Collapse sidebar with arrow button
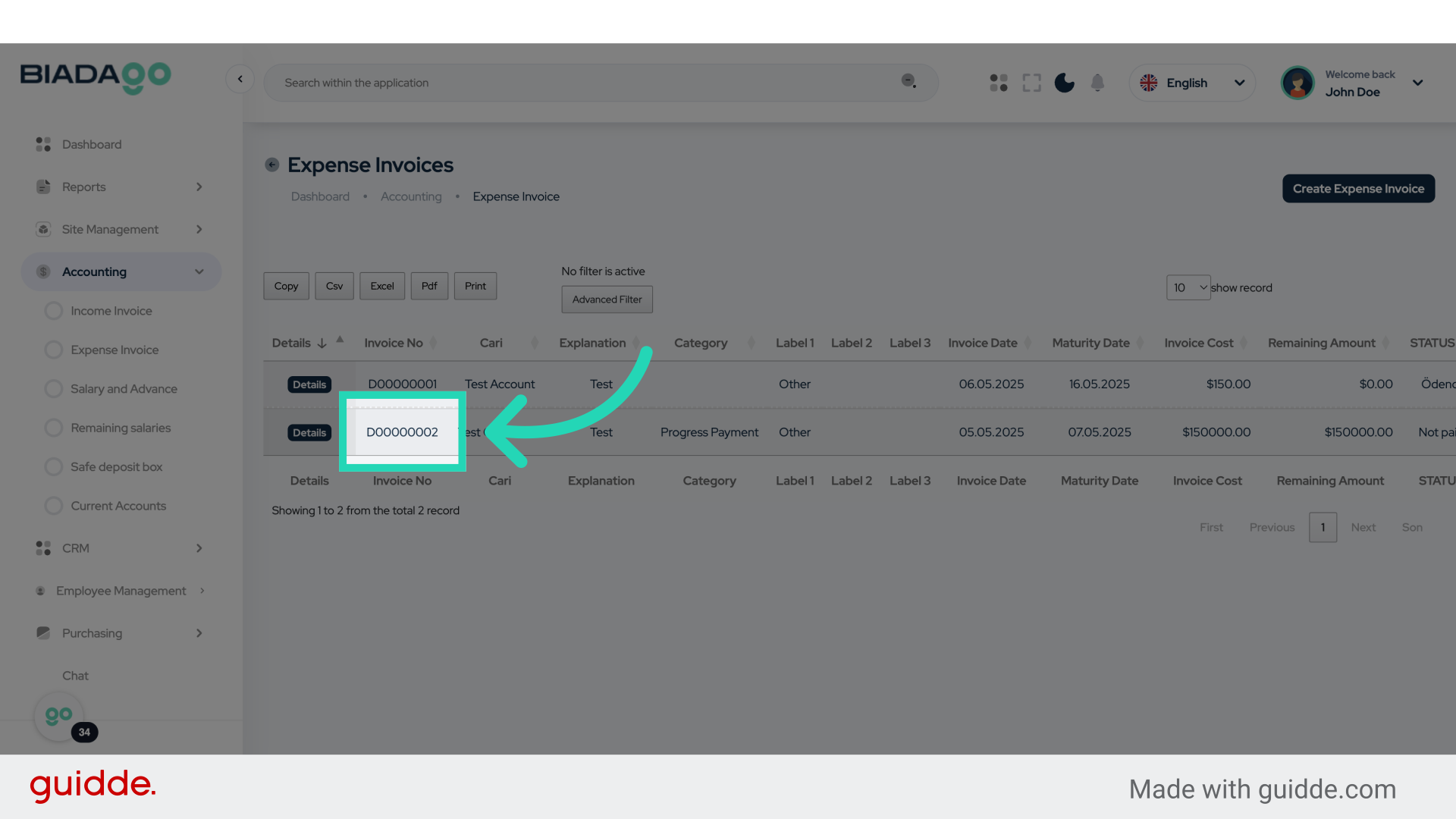This screenshot has width=1456, height=819. (x=240, y=79)
